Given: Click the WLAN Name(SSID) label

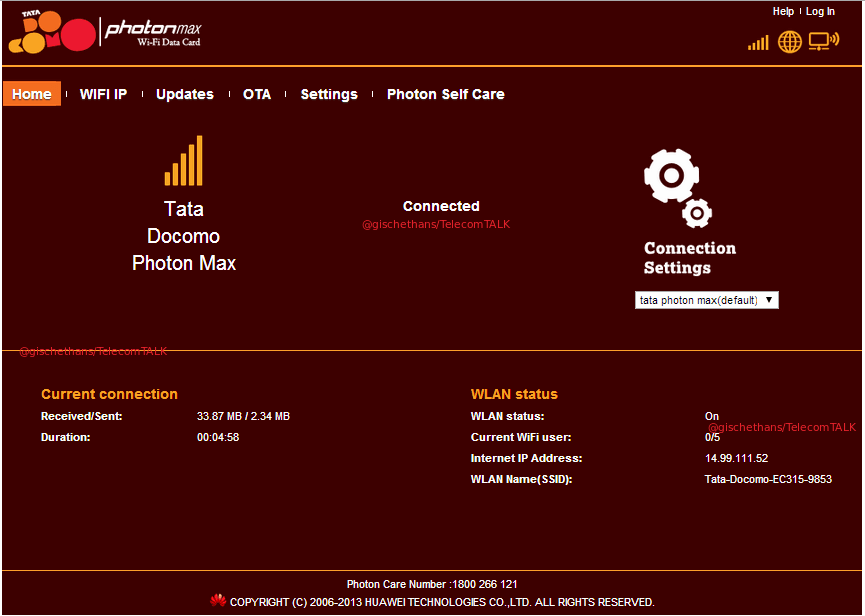Looking at the screenshot, I should [x=521, y=479].
